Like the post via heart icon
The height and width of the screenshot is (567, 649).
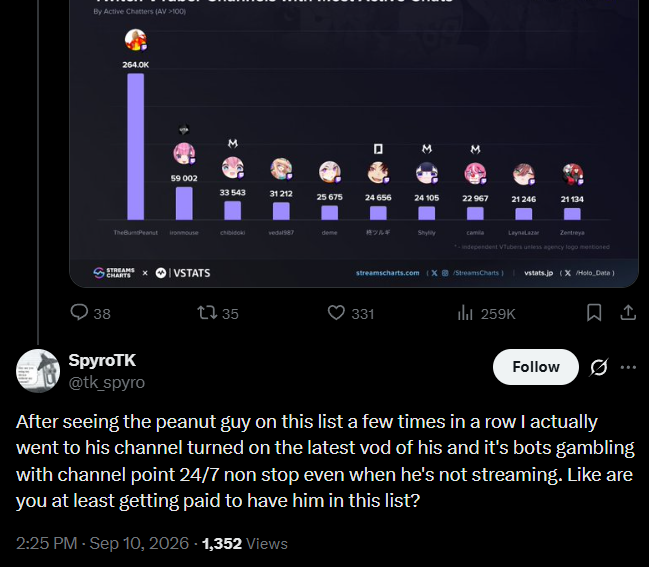click(336, 312)
